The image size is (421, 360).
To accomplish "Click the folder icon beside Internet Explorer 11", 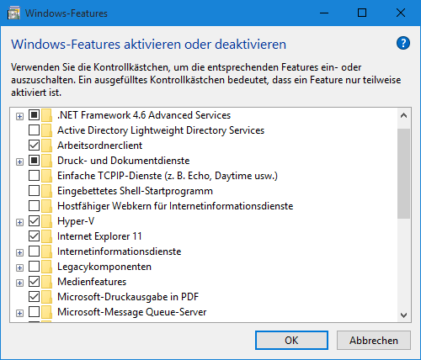I will click(47, 236).
